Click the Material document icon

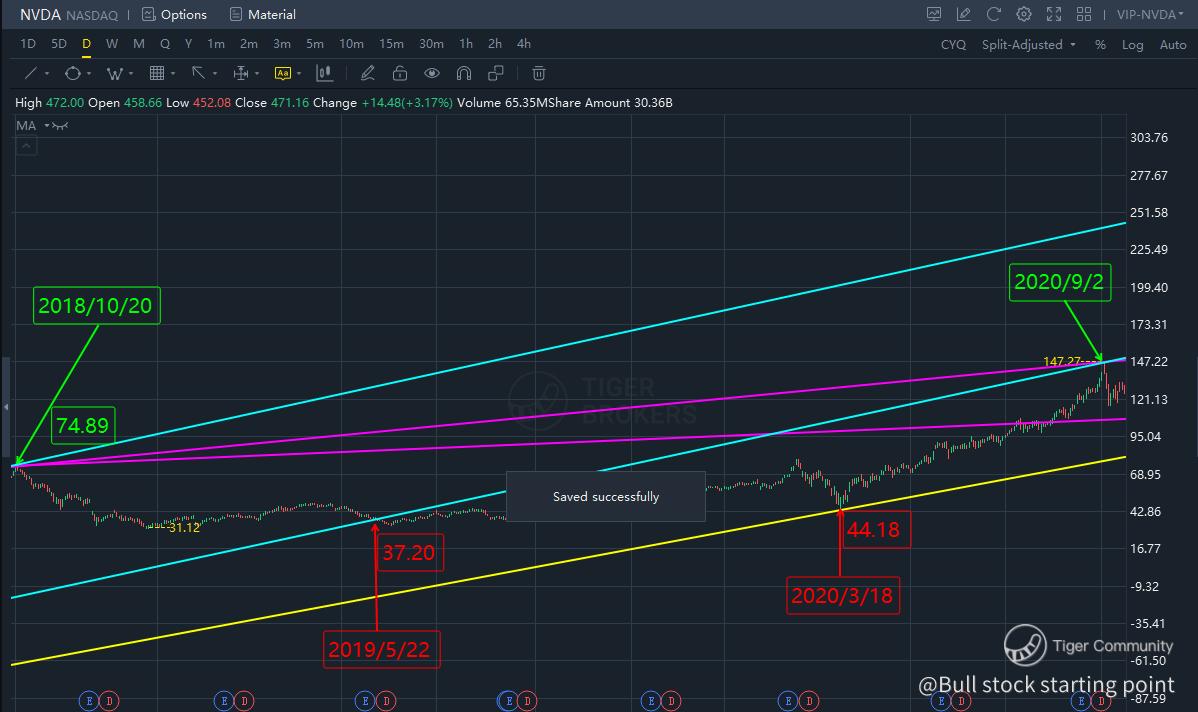[x=235, y=15]
